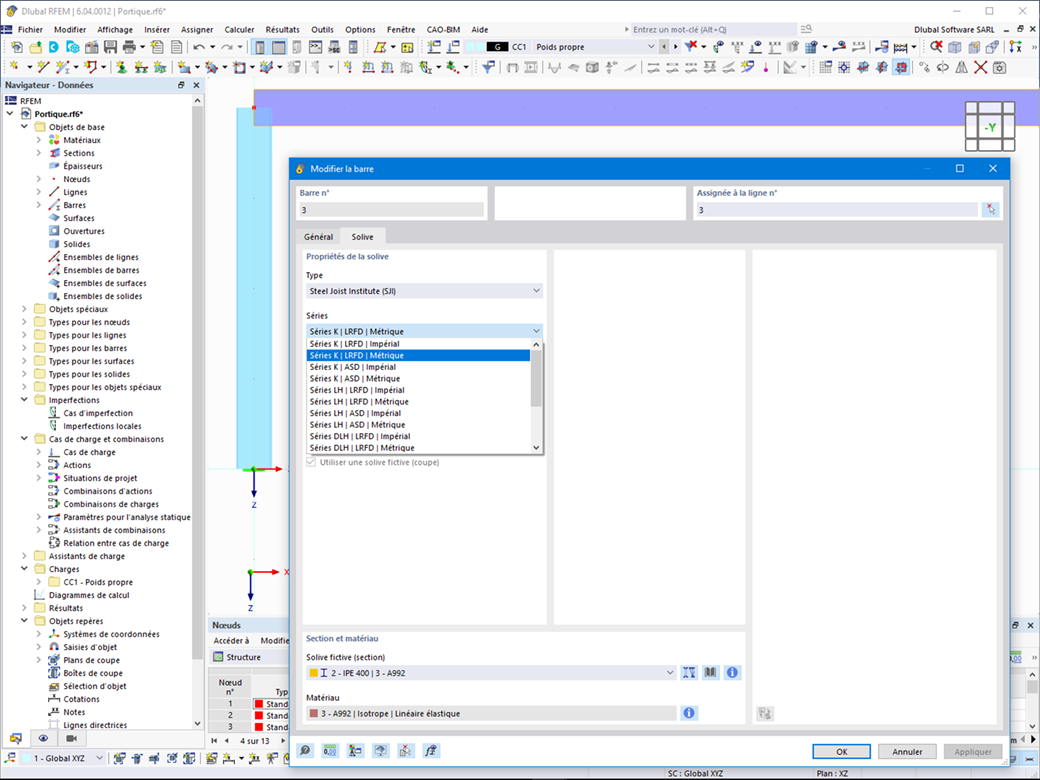1040x780 pixels.
Task: Click previous load case arrow button
Action: point(664,47)
